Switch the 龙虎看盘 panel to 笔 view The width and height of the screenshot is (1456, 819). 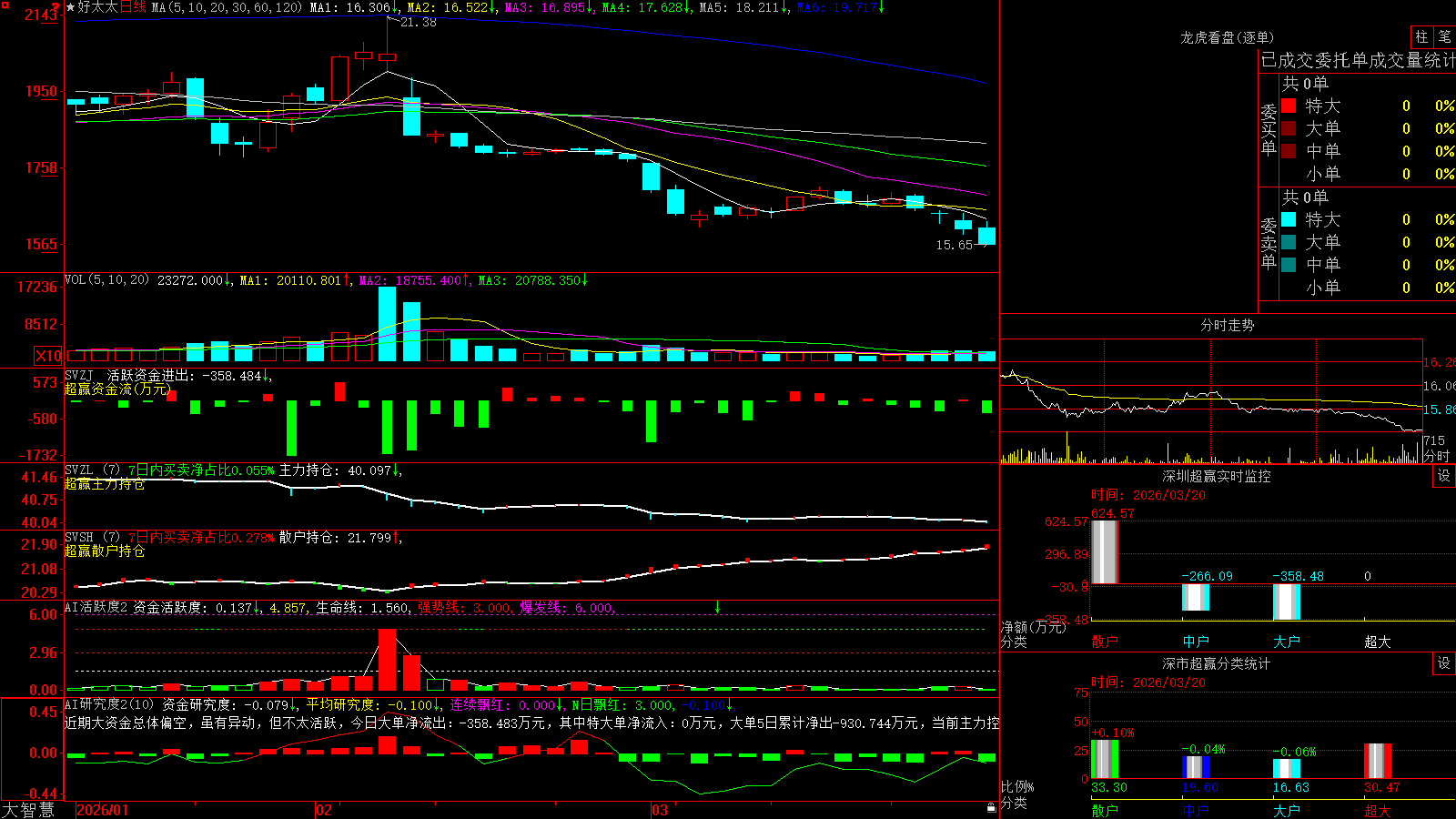tap(1445, 36)
